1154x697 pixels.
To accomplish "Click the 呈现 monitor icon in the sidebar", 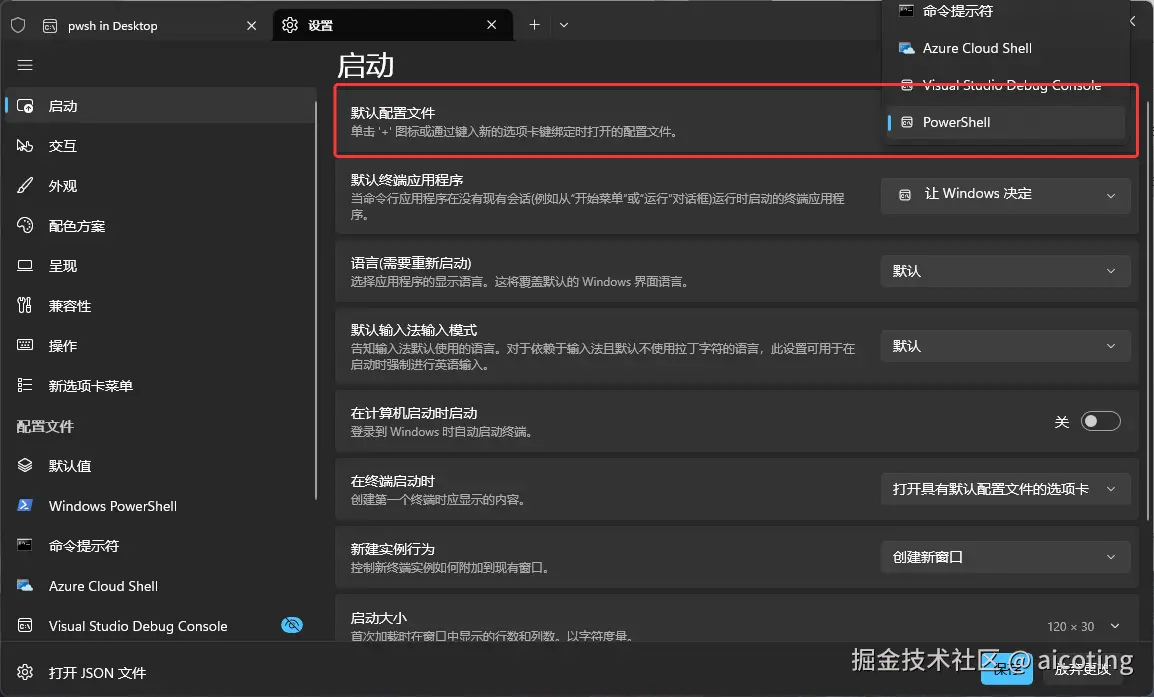I will pyautogui.click(x=25, y=266).
